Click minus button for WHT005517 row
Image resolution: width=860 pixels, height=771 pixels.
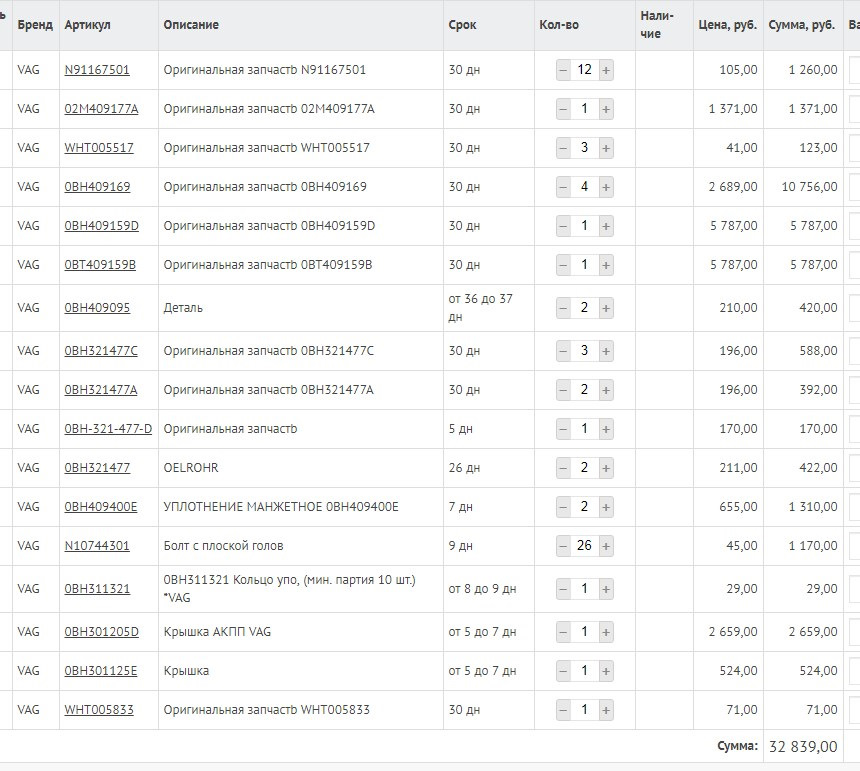(563, 148)
